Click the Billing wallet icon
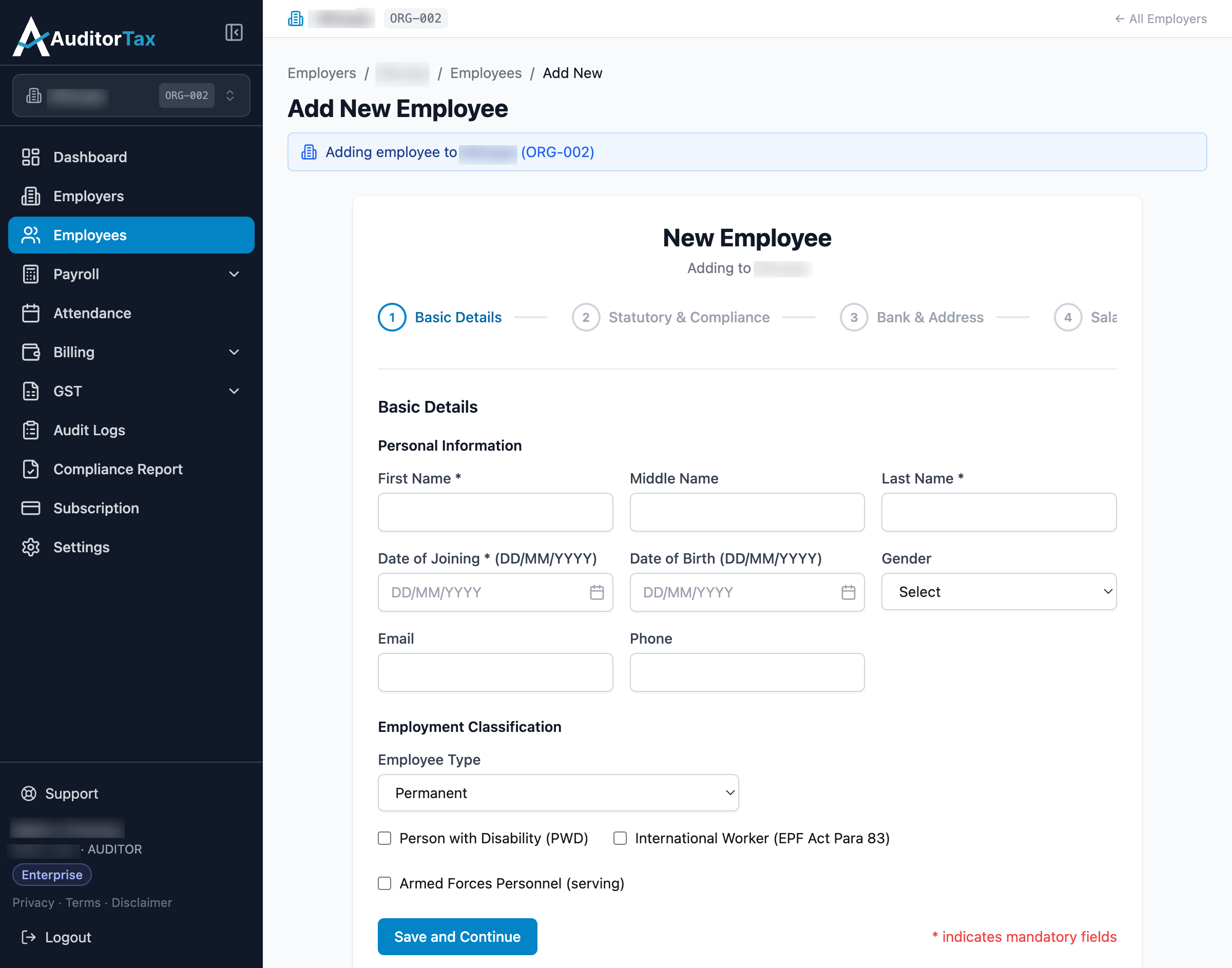 31,352
